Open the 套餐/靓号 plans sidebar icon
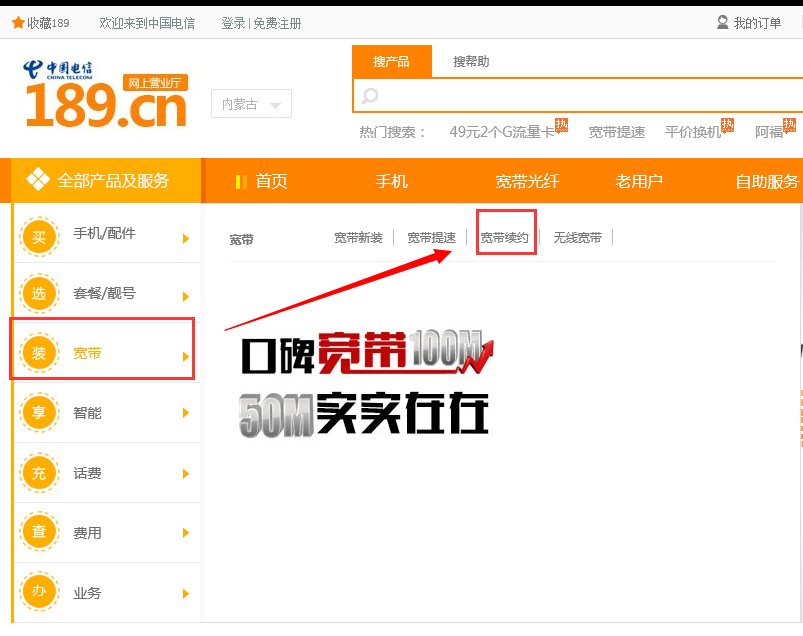The image size is (803, 636). 39,294
